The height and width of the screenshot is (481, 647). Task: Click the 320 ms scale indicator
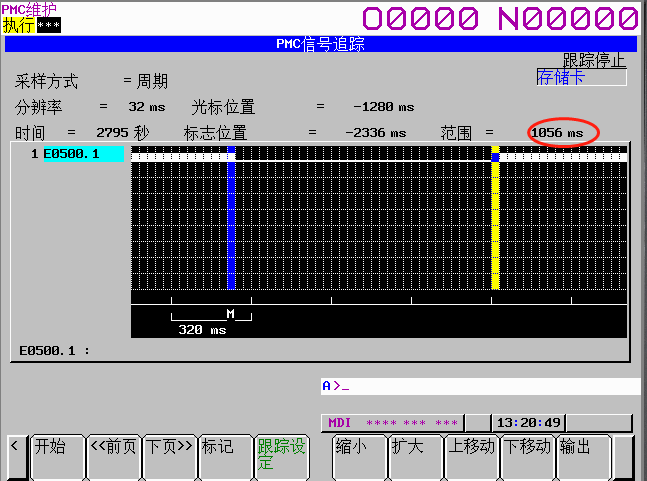tap(203, 329)
